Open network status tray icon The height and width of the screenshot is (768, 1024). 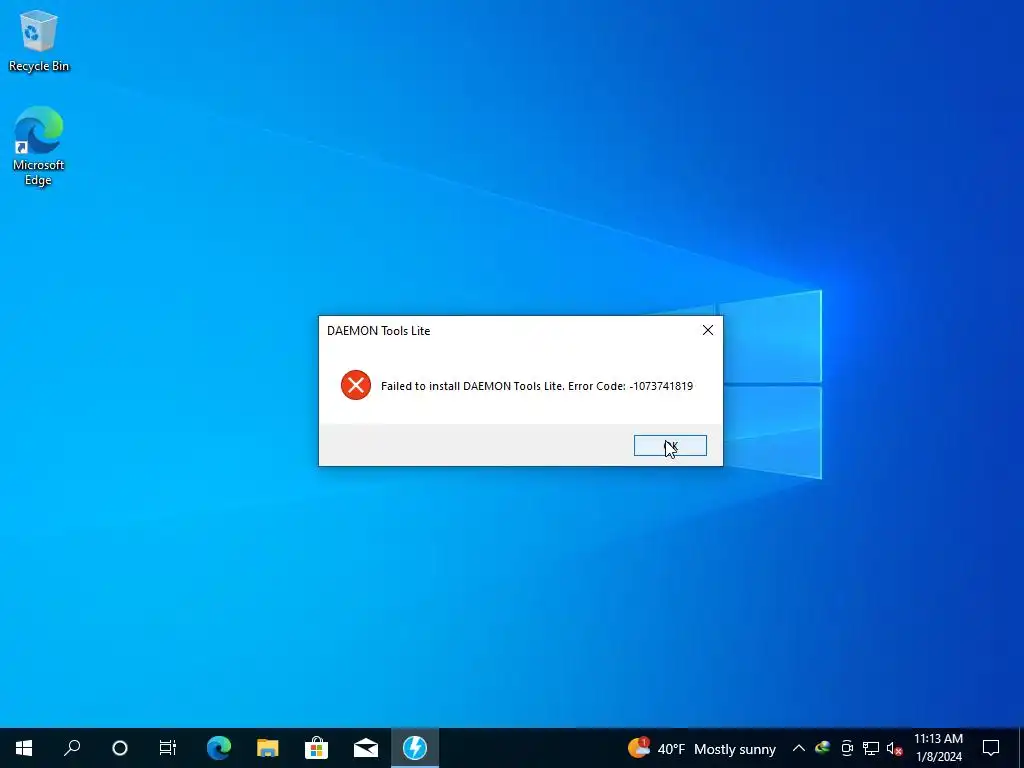[x=871, y=748]
